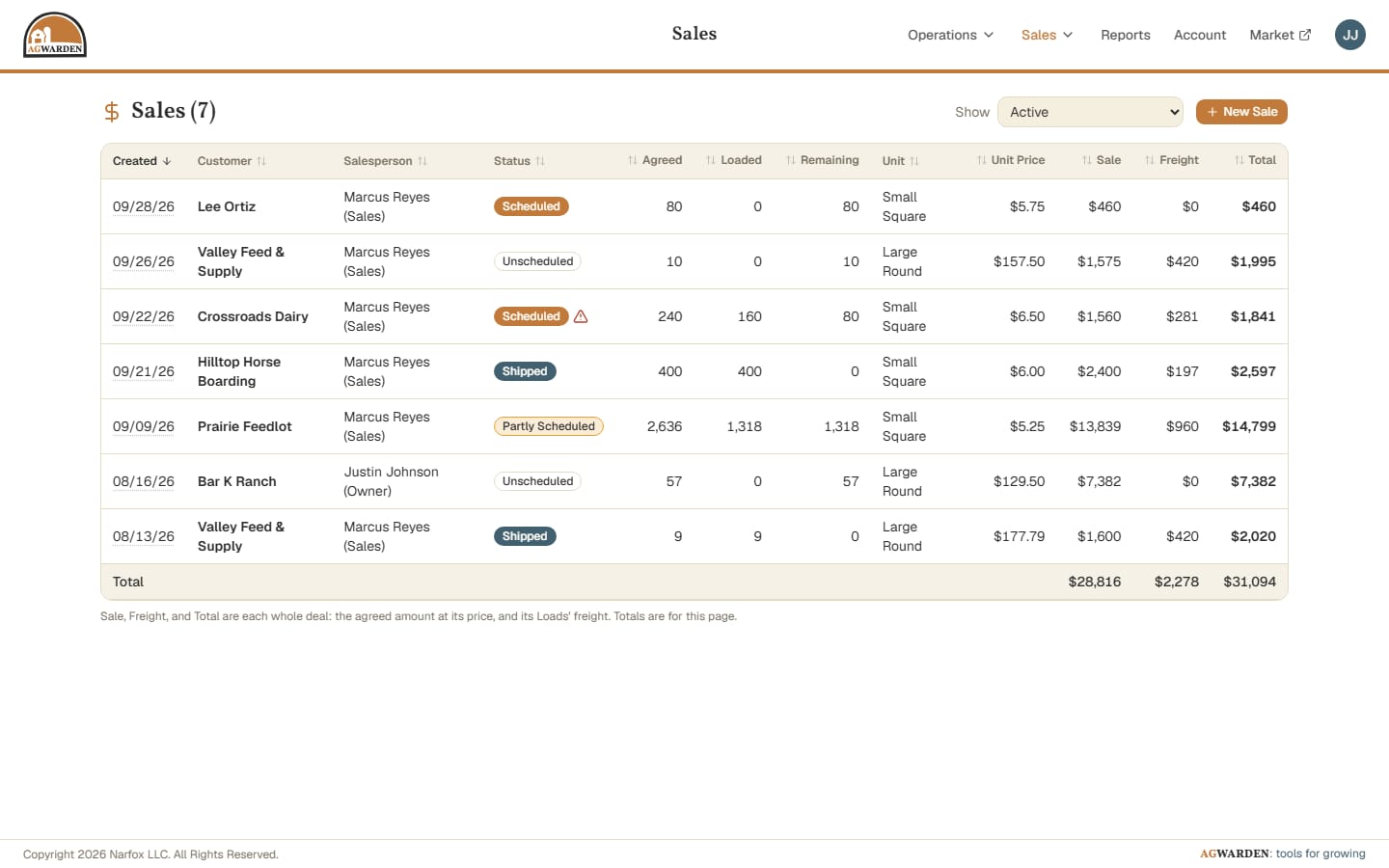The width and height of the screenshot is (1389, 868).
Task: Click Scheduled badge on Lee Ortiz row
Action: pos(531,206)
